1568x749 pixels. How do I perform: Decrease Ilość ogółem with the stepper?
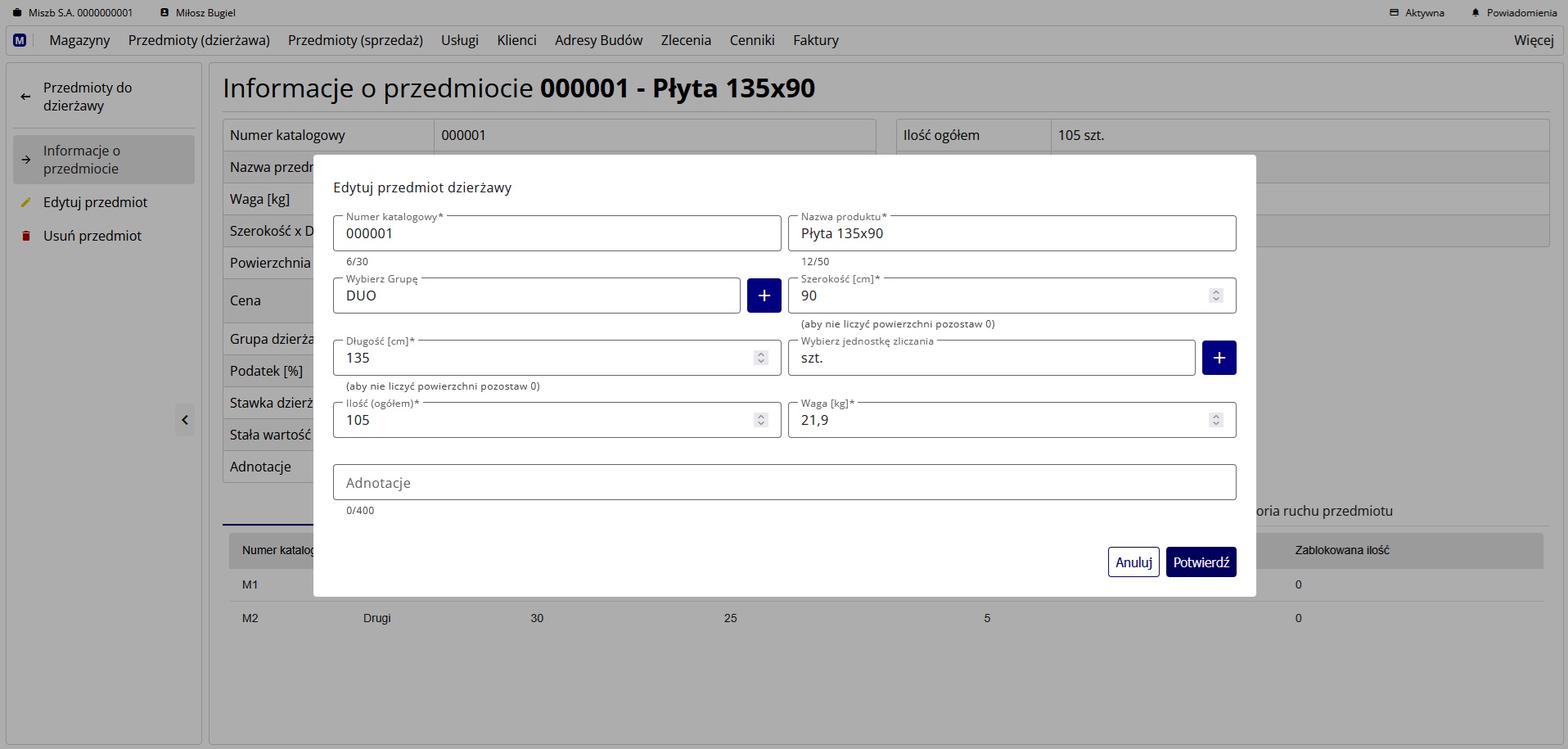pyautogui.click(x=760, y=425)
